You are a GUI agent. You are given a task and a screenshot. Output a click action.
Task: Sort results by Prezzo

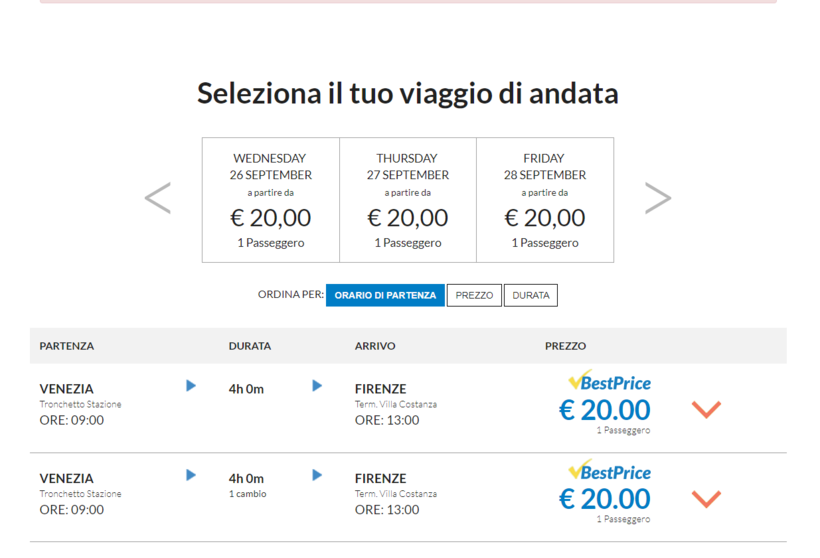(474, 296)
